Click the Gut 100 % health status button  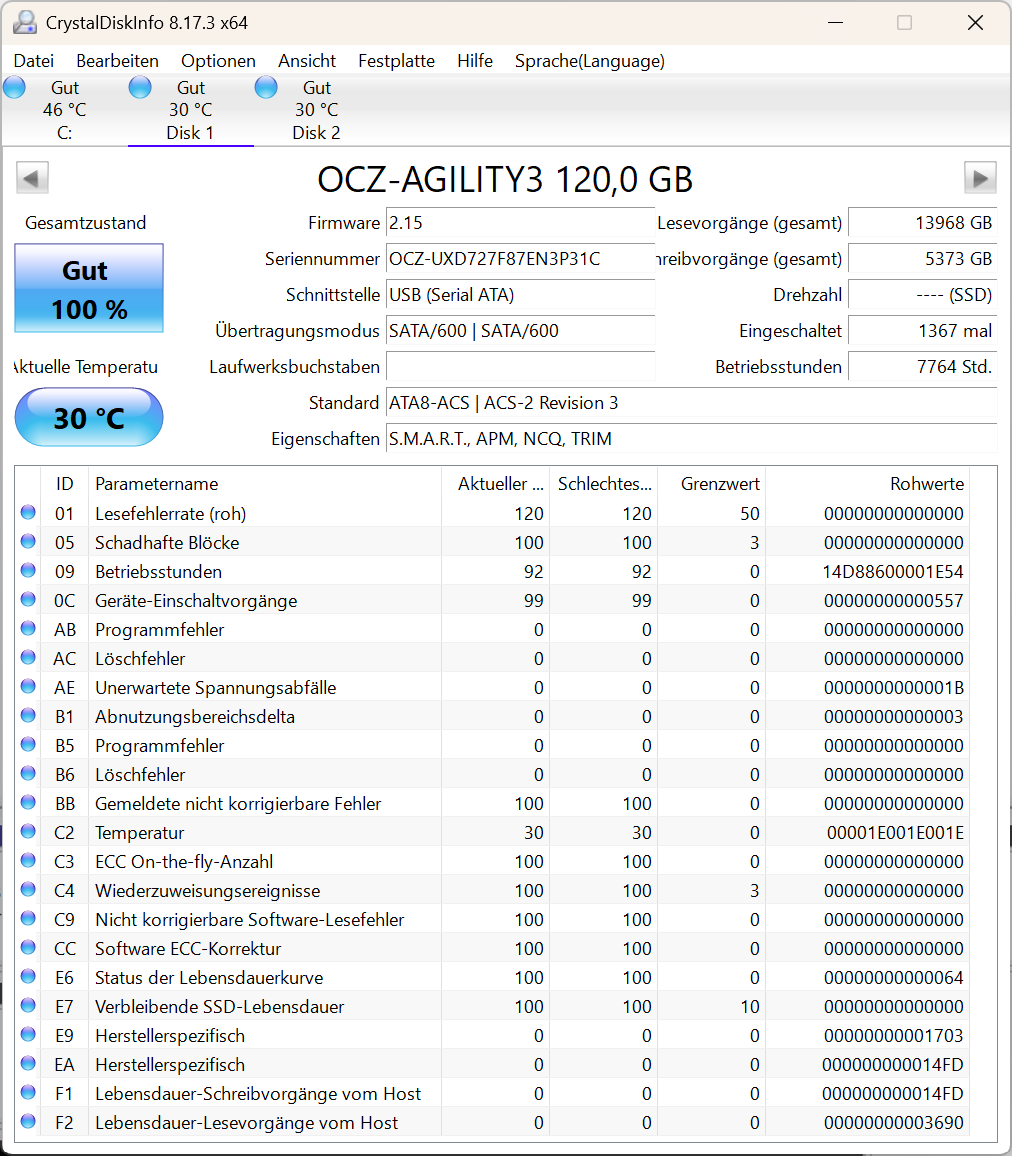point(89,288)
